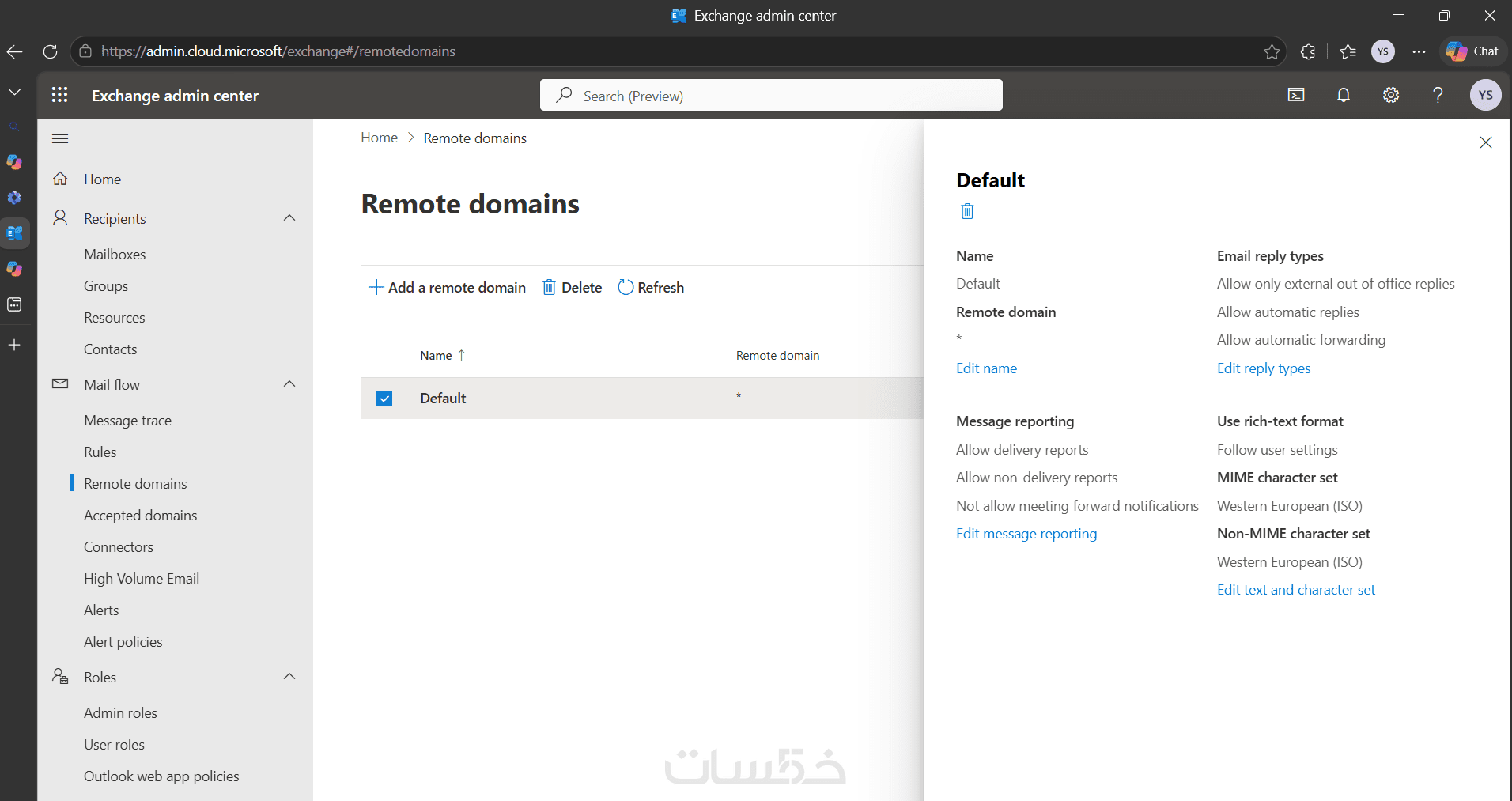1512x801 pixels.
Task: Open Outlook web app policies
Action: (161, 776)
